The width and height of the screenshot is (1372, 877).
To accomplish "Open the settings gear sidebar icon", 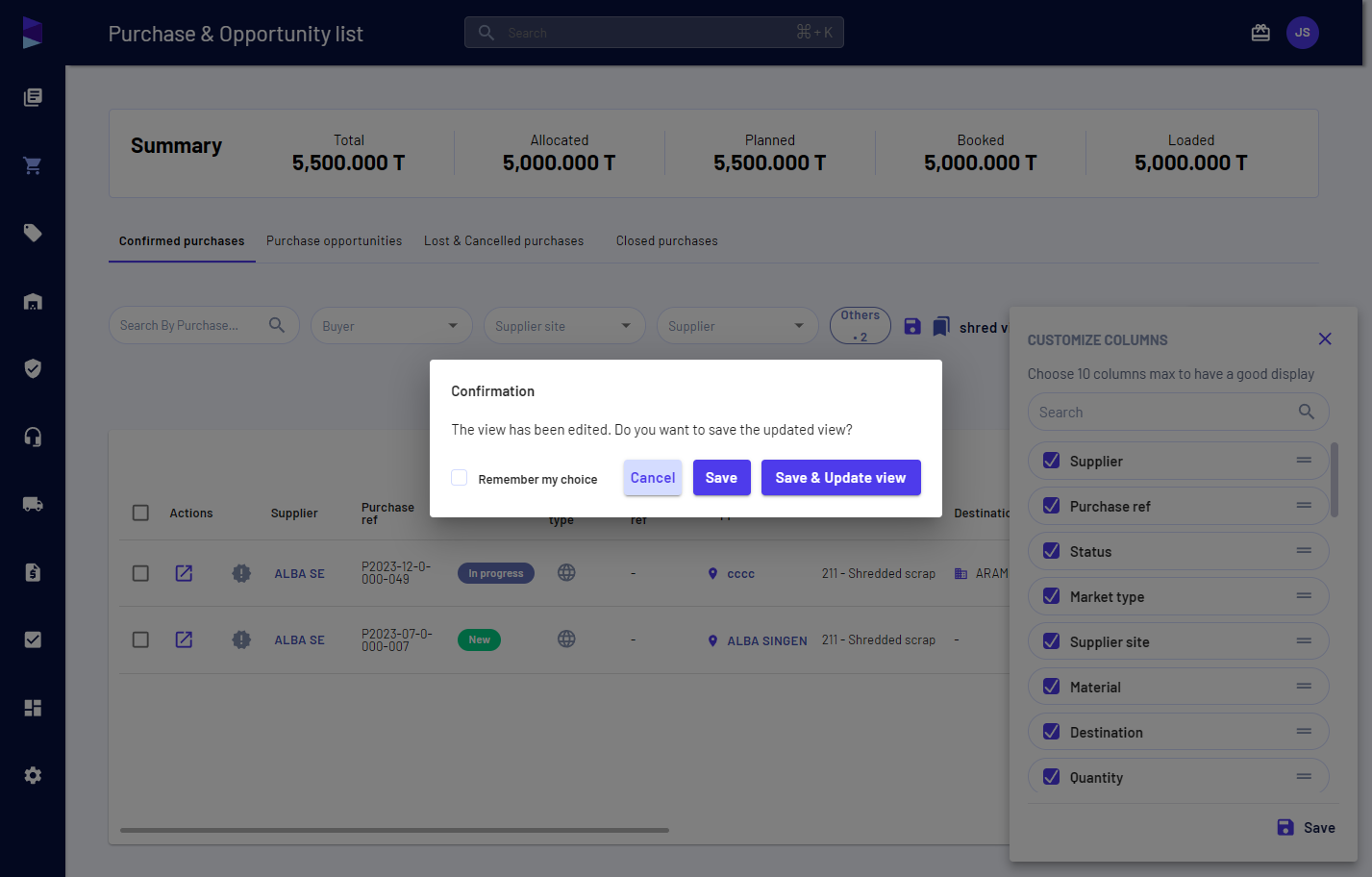I will click(33, 775).
